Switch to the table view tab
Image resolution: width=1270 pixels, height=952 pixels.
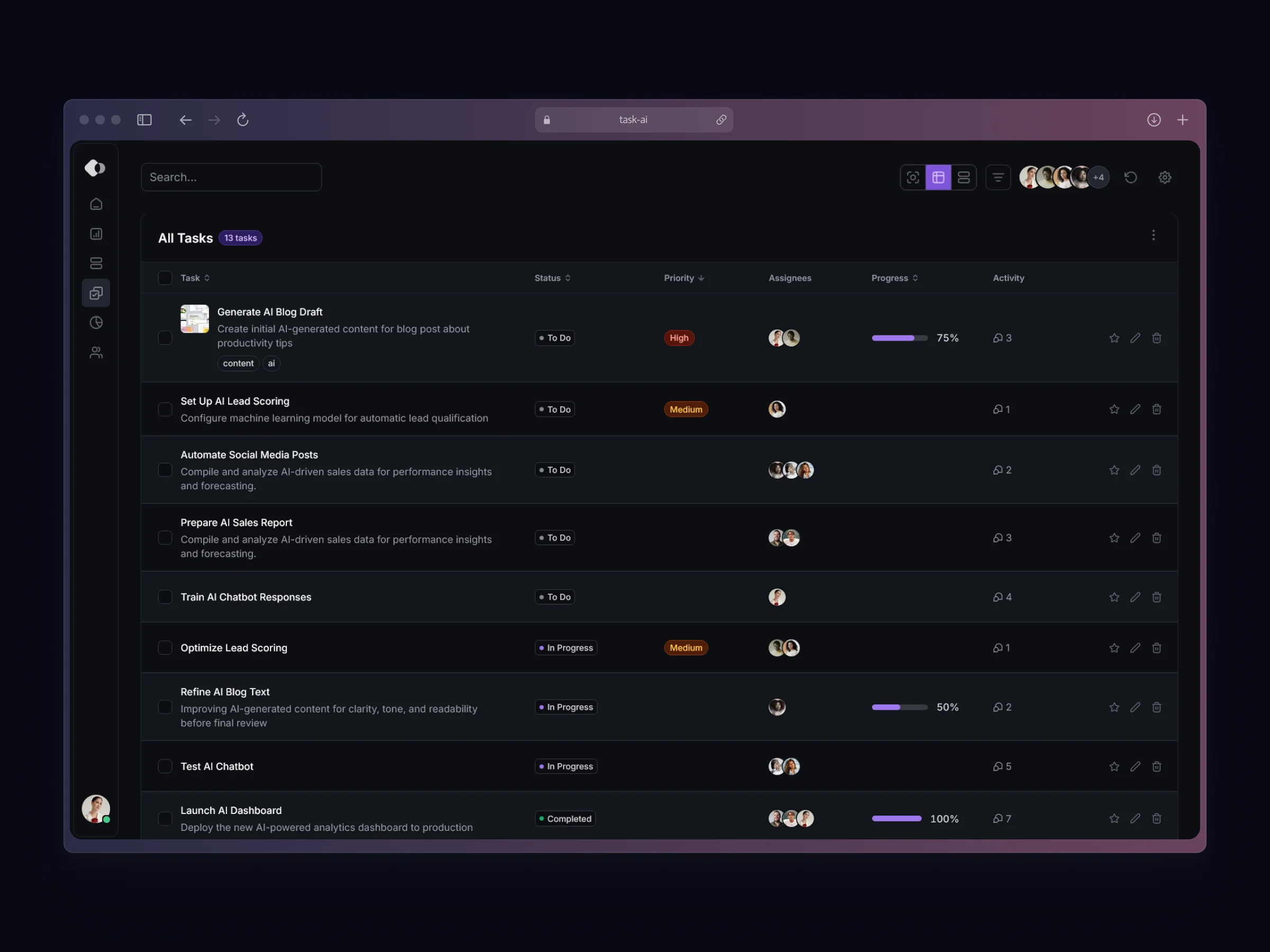[938, 177]
